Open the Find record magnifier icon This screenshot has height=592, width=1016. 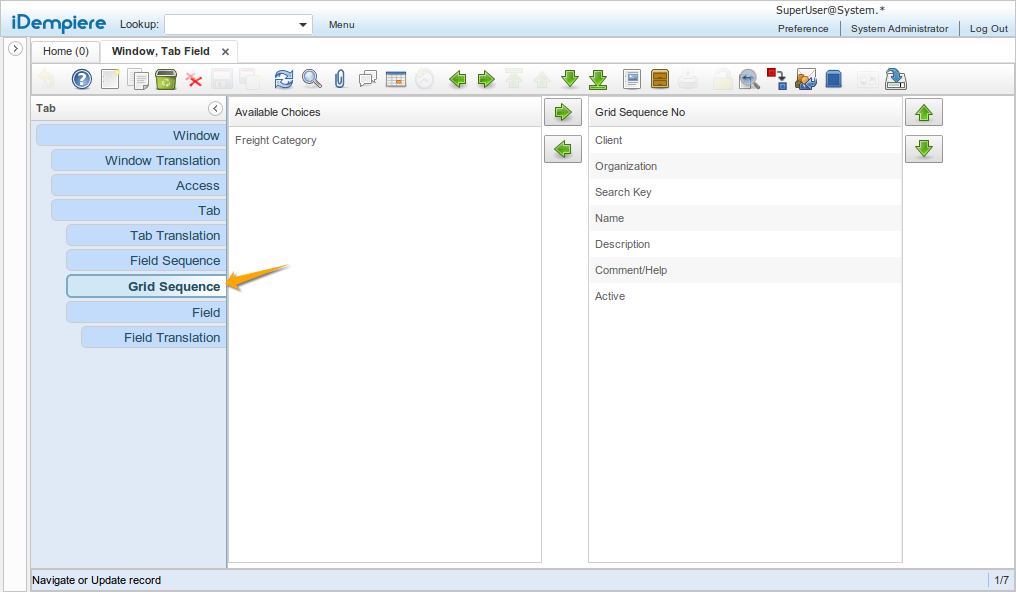(312, 79)
